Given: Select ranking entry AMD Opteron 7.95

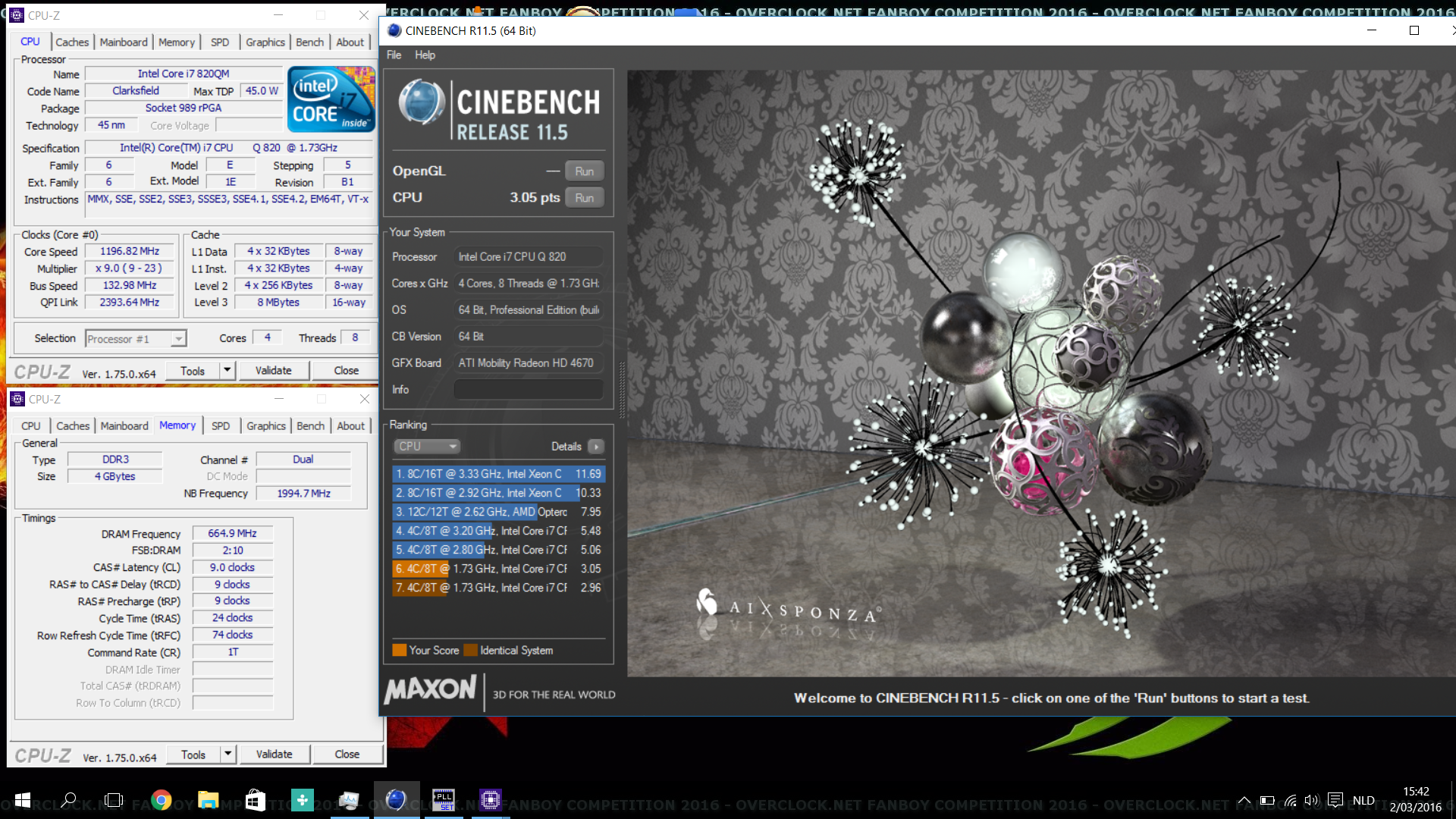Looking at the screenshot, I should click(499, 512).
